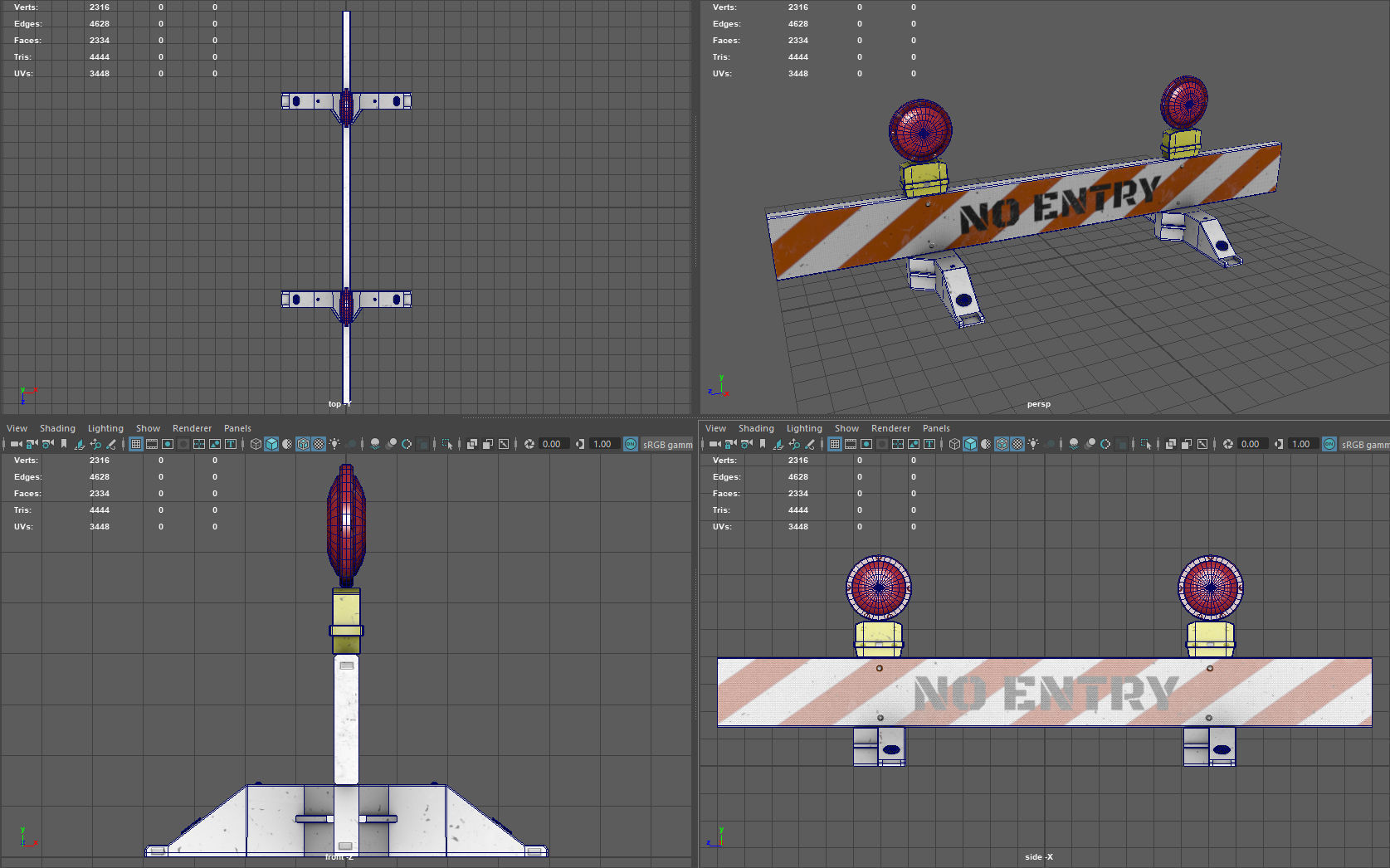Toggle View Transform ON button in side panel
Viewport: 1390px width, 868px height.
1329,444
